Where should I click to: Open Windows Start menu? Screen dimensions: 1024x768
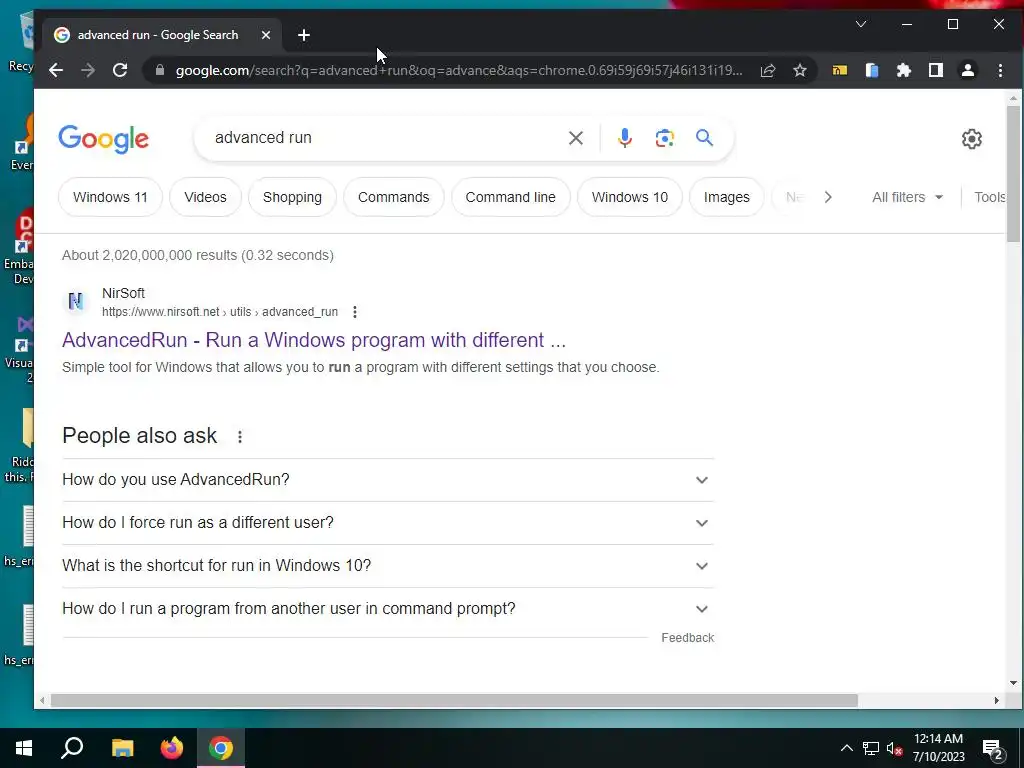pyautogui.click(x=24, y=748)
